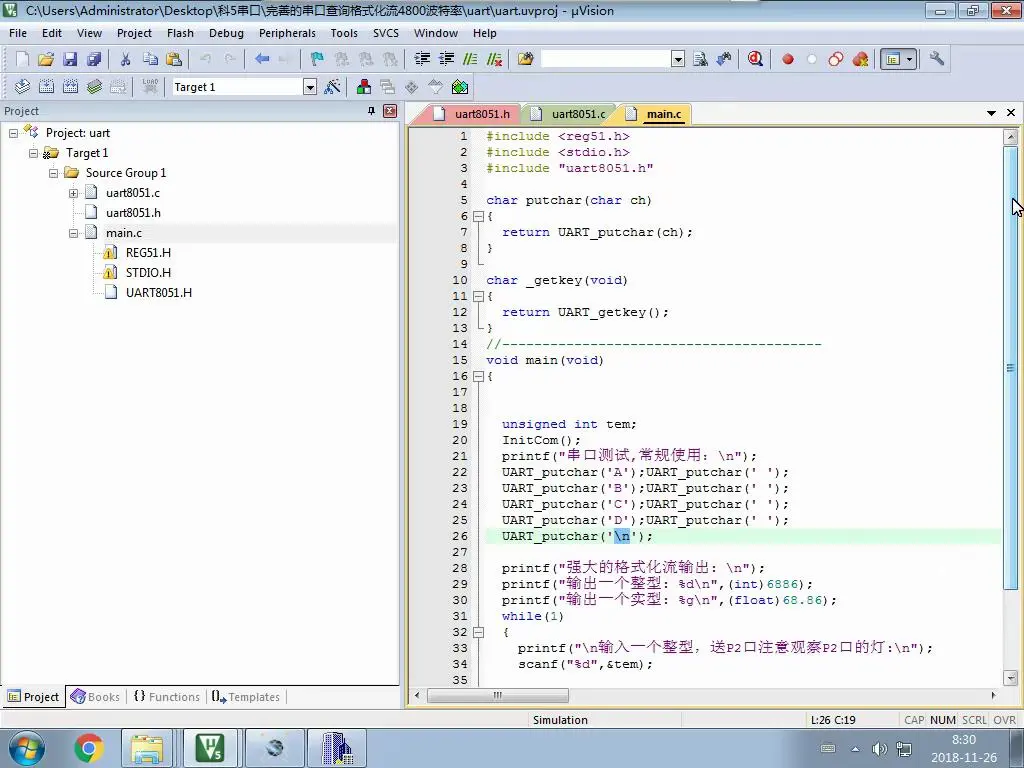Rebuild all target files icon
This screenshot has height=768, width=1024.
pos(71,87)
